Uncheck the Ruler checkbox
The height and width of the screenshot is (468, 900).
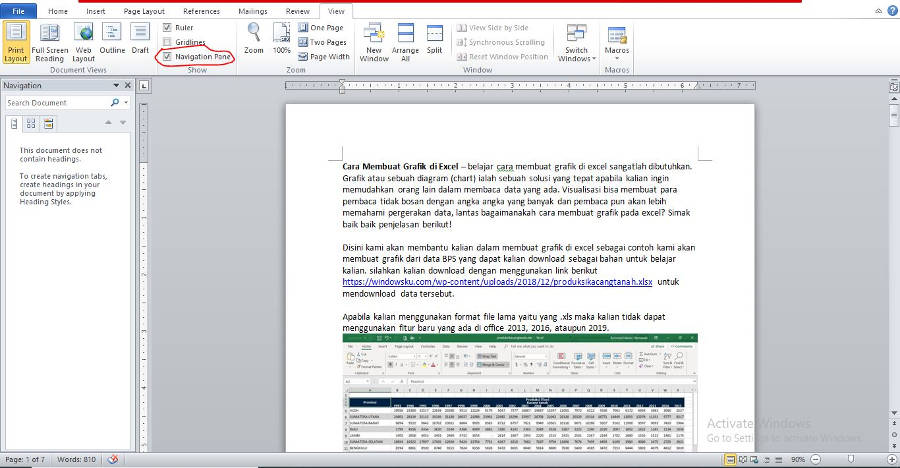[x=167, y=28]
